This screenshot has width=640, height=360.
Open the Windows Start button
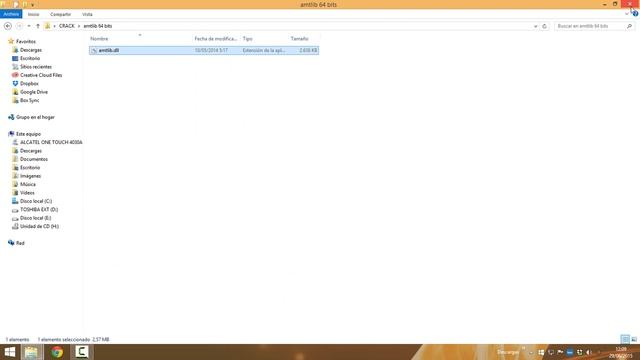click(10, 352)
